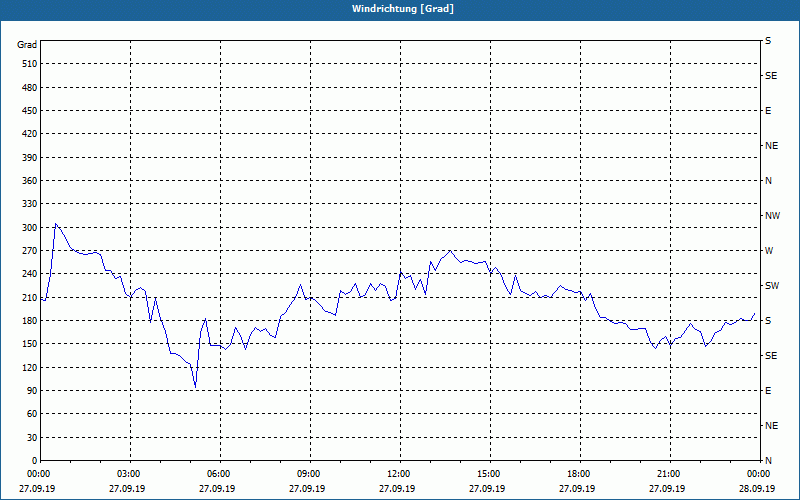The width and height of the screenshot is (800, 500).
Task: Click the 18:00 time label
Action: point(577,474)
